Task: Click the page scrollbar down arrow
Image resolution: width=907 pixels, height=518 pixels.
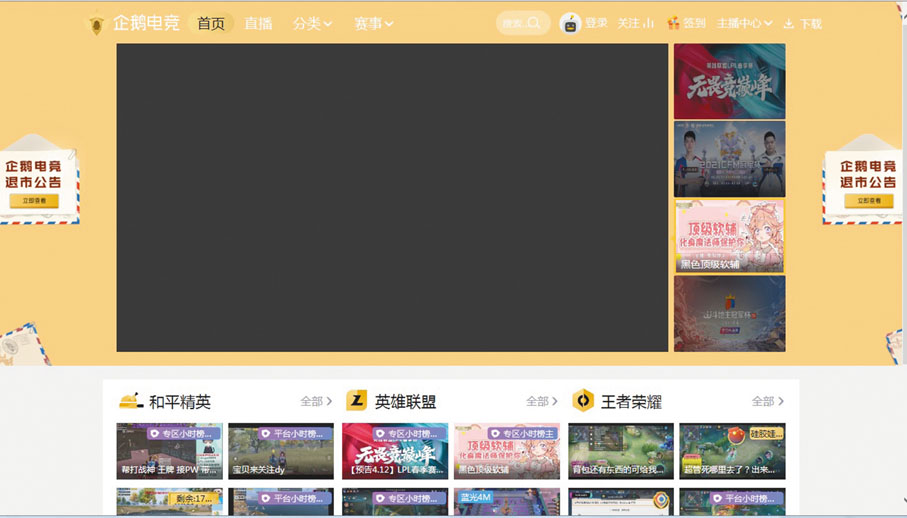Action: (903, 501)
